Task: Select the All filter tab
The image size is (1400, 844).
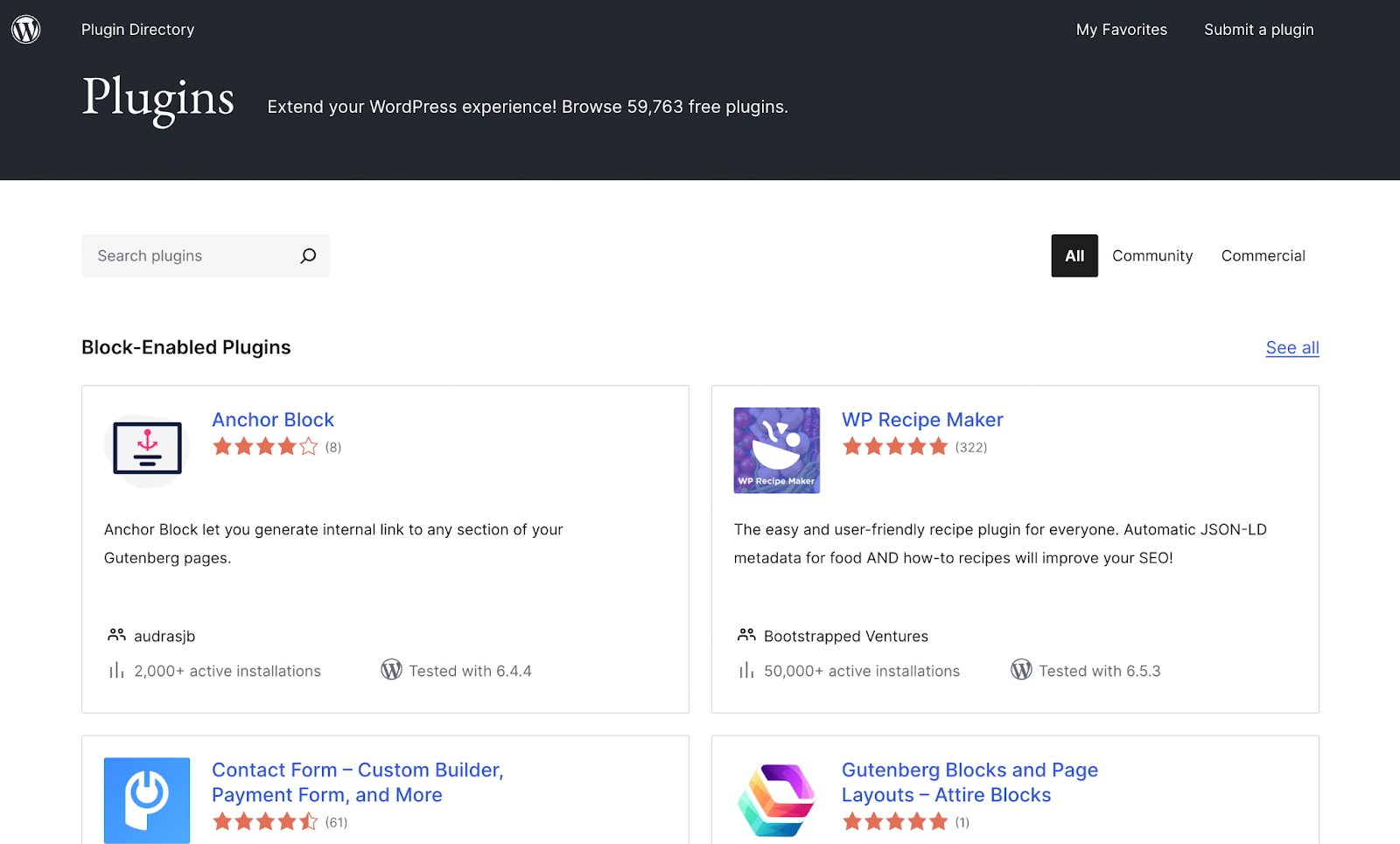Action: click(x=1074, y=255)
